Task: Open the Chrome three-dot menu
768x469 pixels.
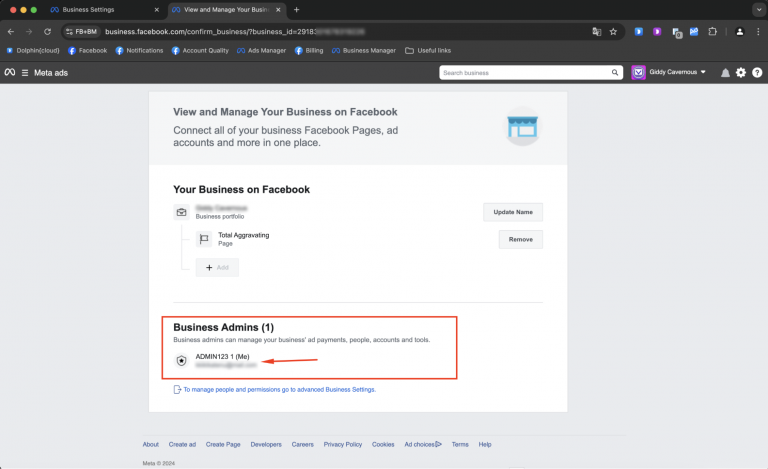Action: tap(758, 31)
